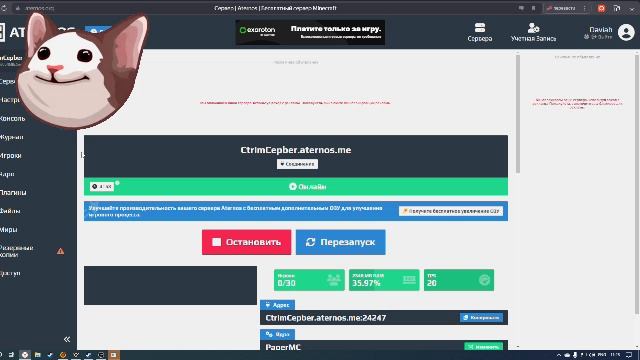Viewport: 640px width, 360px height.
Task: Stop the server with Остановить button
Action: [247, 242]
